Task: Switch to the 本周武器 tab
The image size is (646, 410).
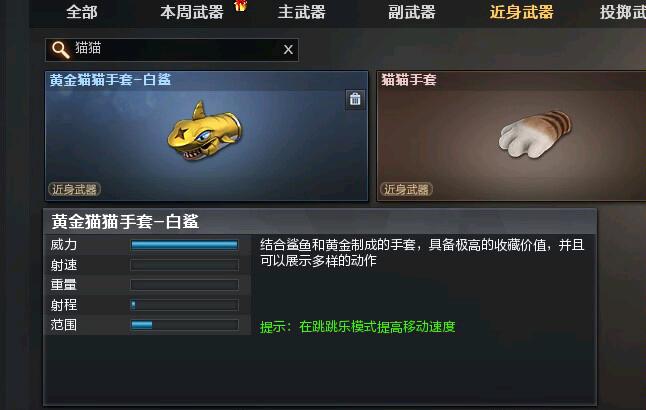Action: [192, 12]
